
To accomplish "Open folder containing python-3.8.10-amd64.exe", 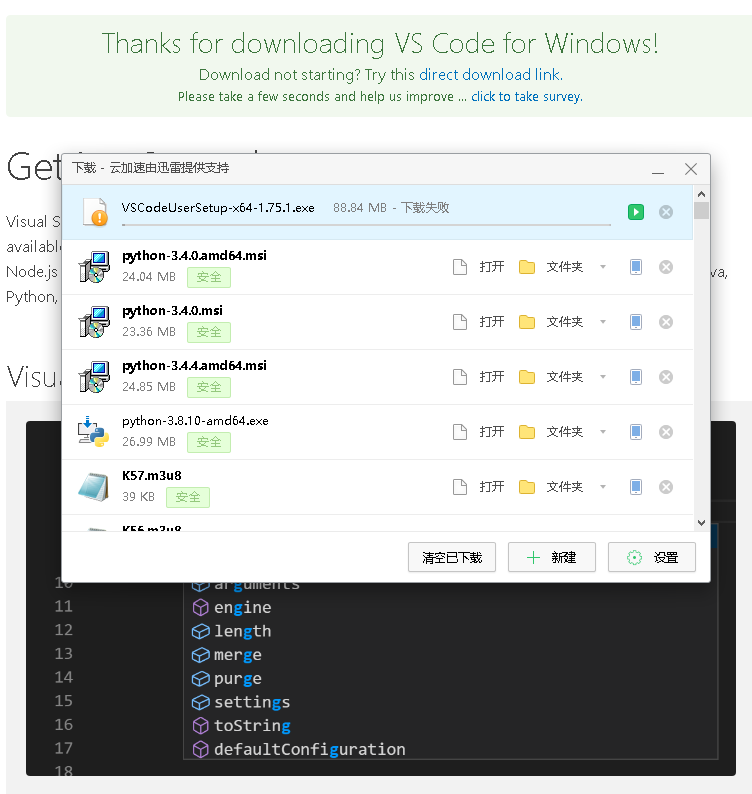I will tap(551, 432).
